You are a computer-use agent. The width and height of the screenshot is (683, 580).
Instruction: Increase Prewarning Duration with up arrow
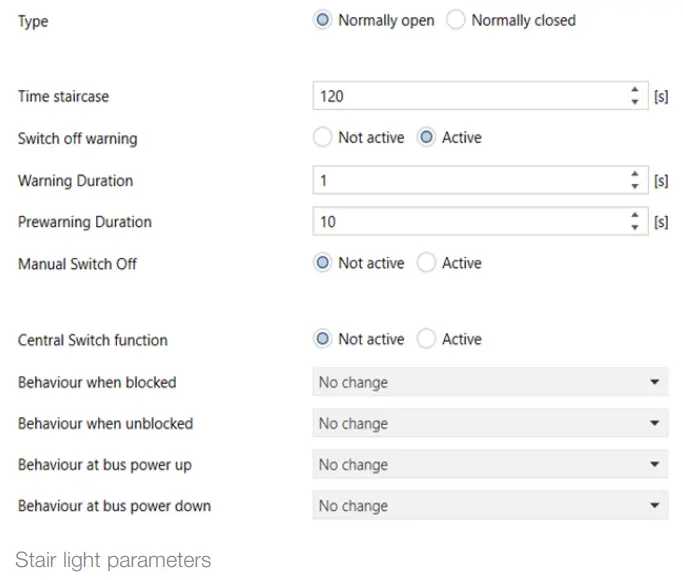click(x=634, y=216)
